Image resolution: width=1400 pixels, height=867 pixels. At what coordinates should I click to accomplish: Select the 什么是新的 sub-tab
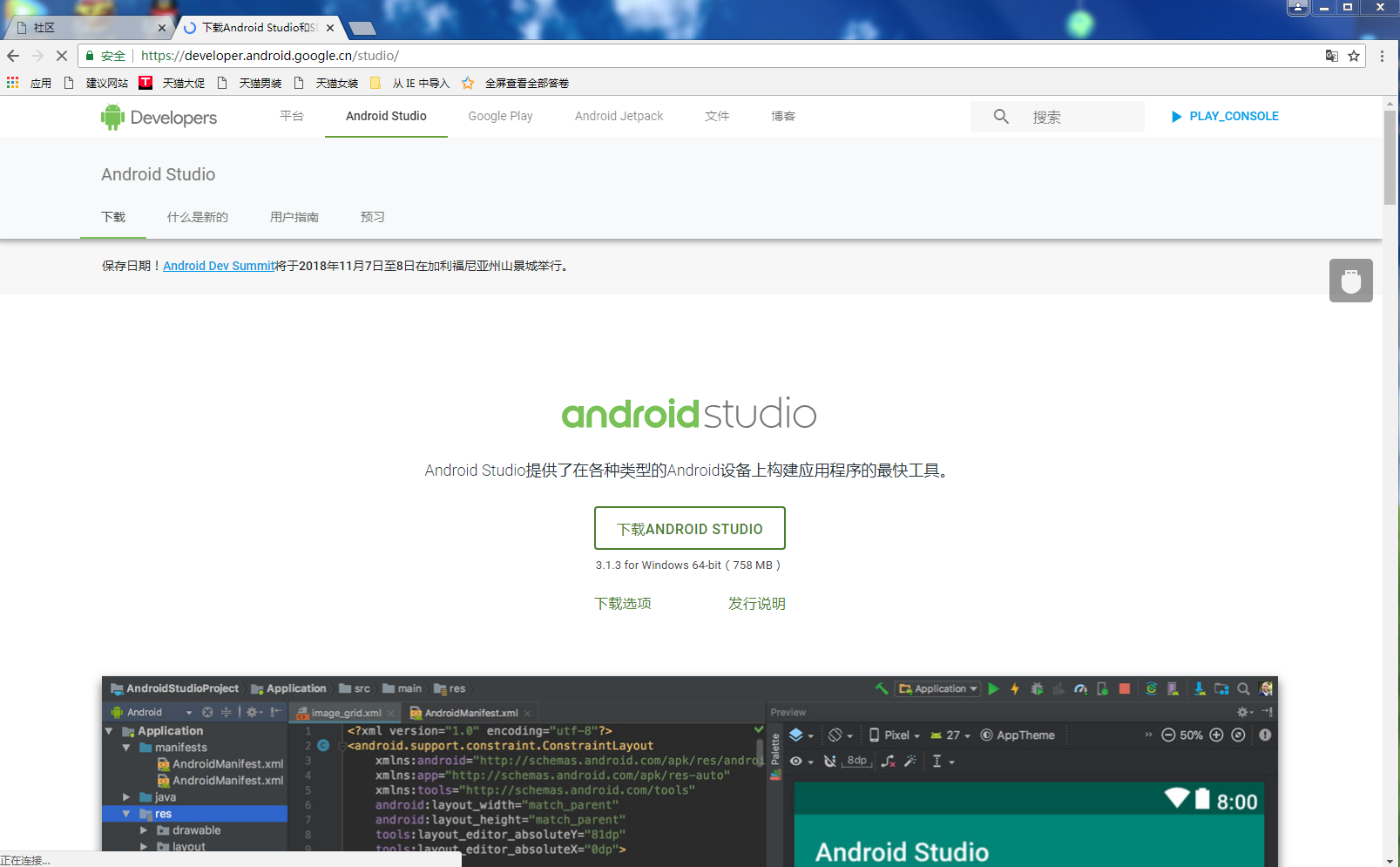tap(198, 217)
